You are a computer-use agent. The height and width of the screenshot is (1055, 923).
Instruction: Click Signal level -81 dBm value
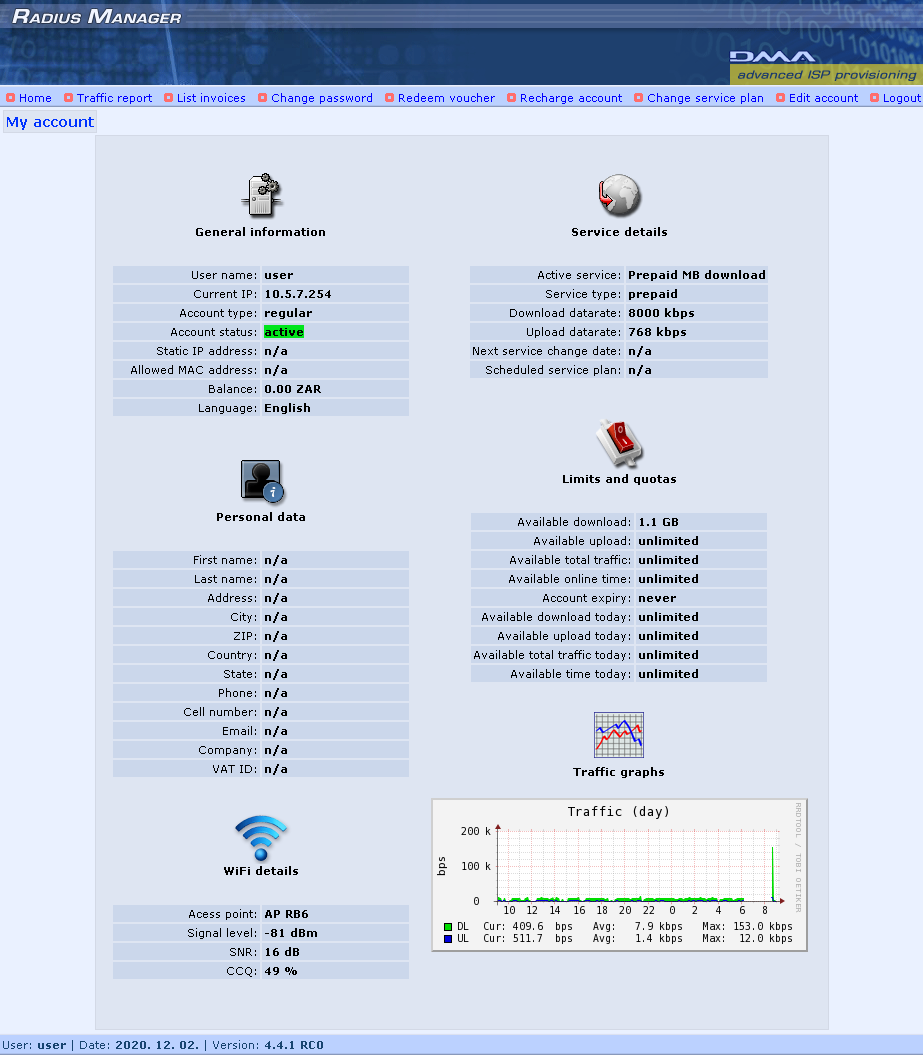click(291, 933)
